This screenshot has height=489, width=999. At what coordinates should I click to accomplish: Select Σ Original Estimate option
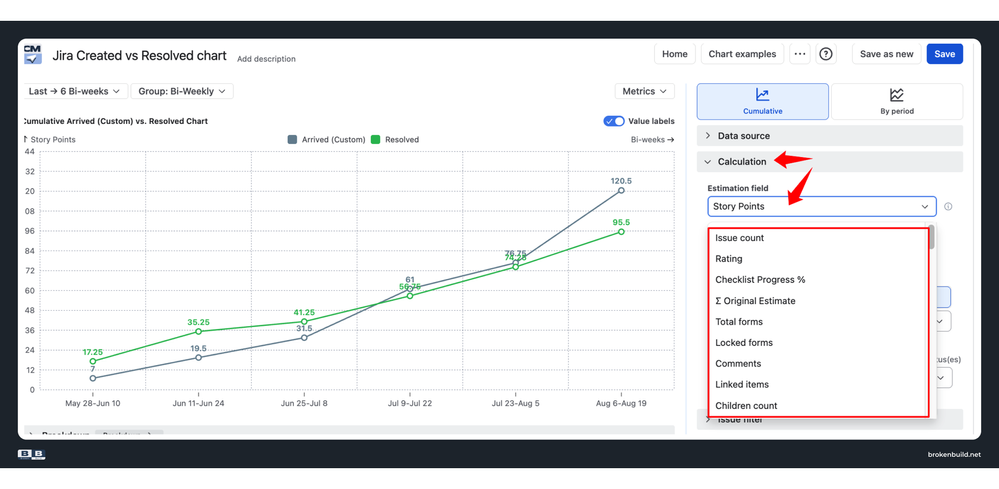pyautogui.click(x=817, y=301)
